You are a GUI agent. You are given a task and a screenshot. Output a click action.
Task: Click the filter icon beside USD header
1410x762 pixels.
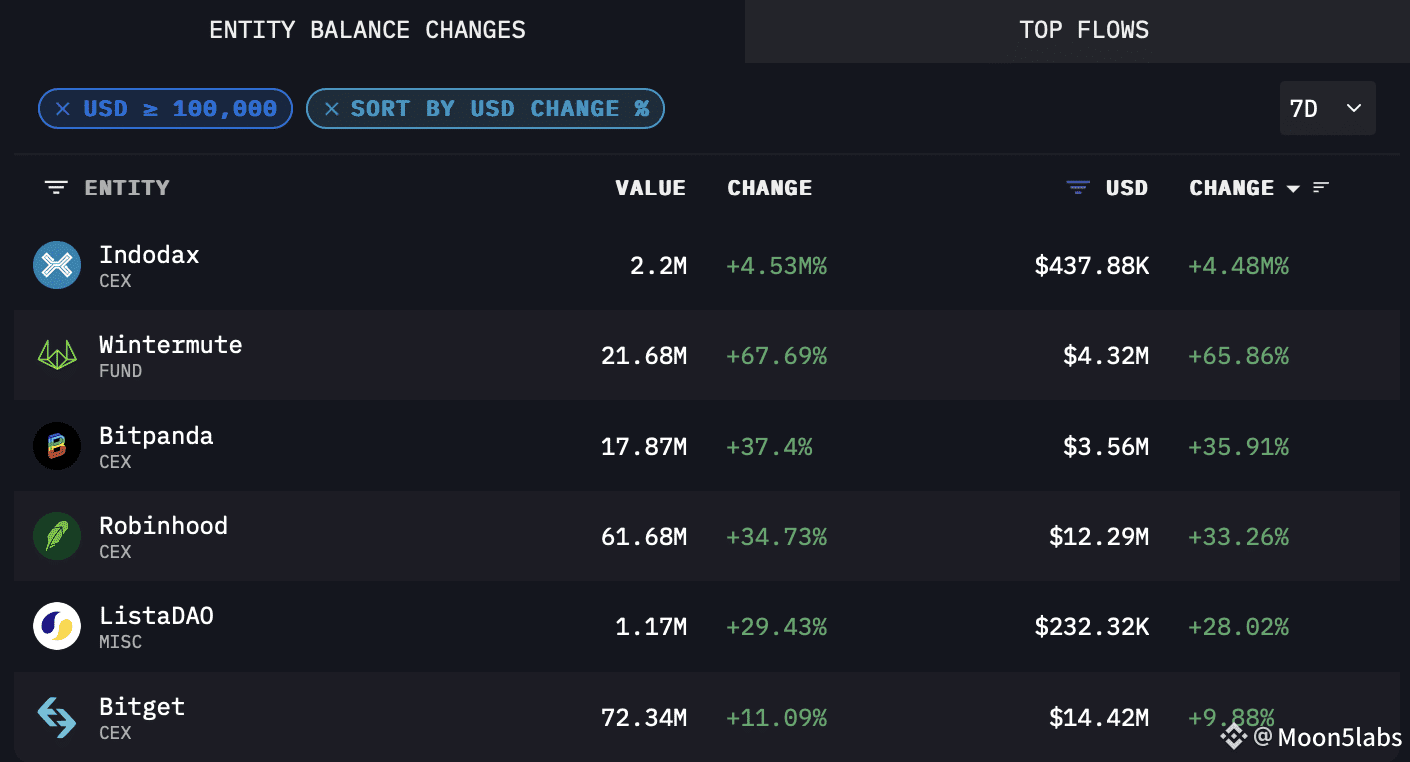click(1077, 188)
